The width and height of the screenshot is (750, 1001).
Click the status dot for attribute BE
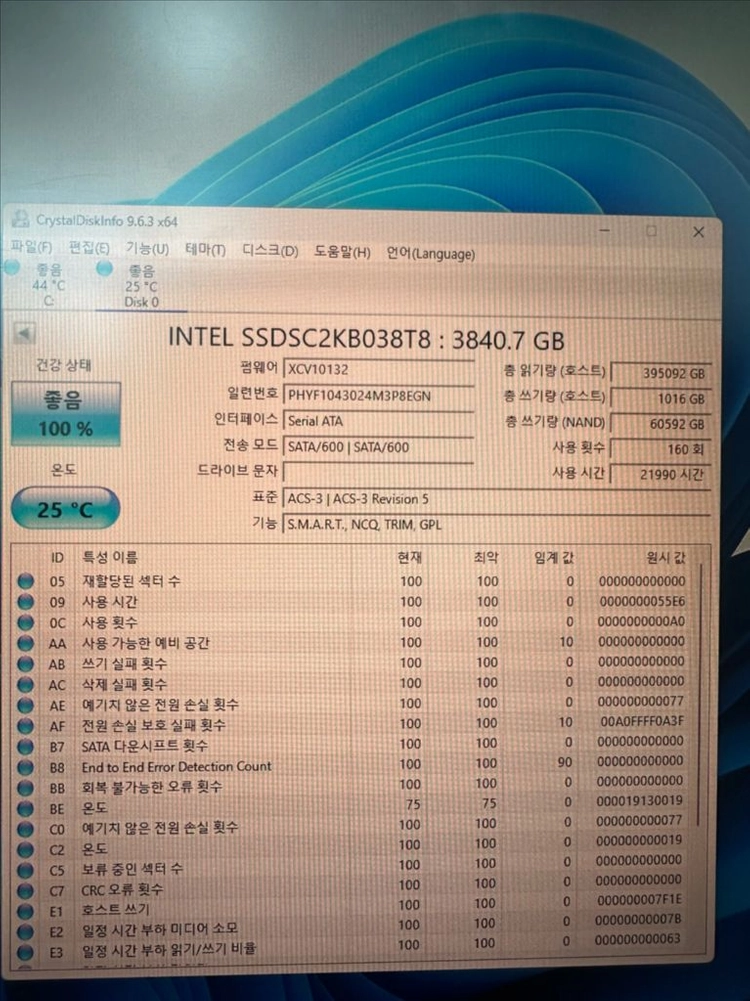click(x=26, y=808)
